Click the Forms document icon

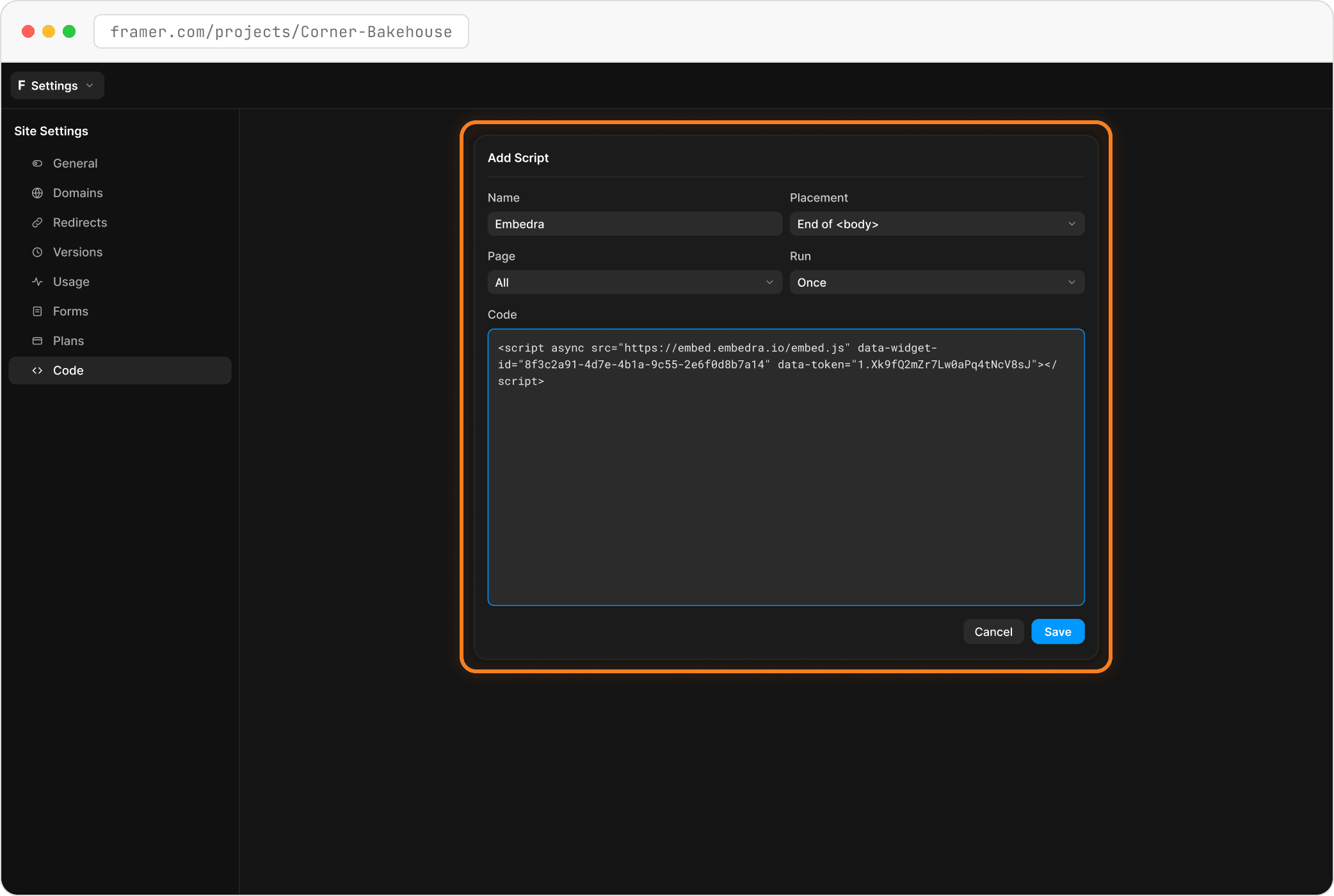pos(38,311)
